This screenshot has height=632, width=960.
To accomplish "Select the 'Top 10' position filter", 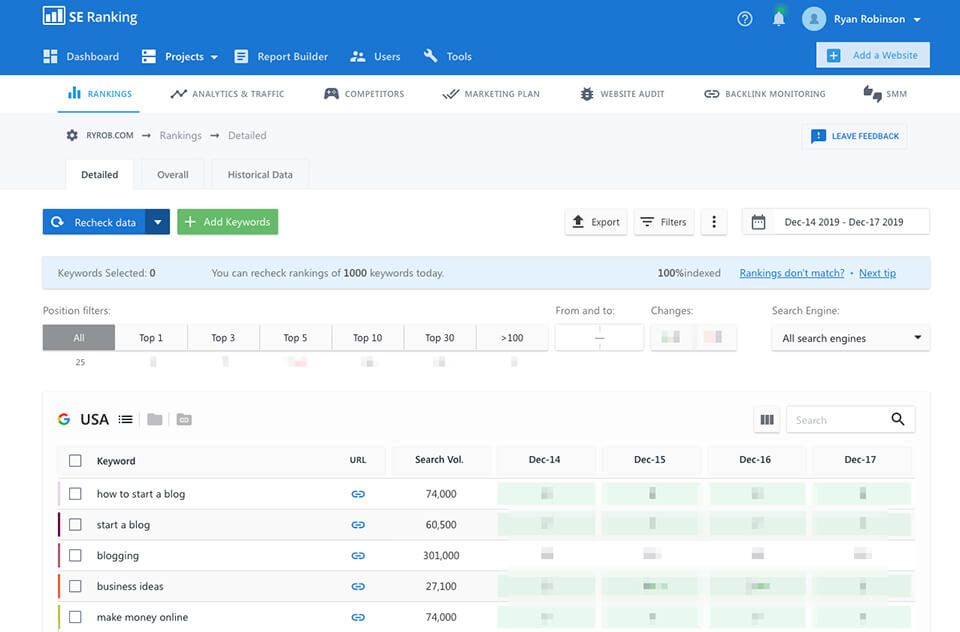I will (367, 337).
